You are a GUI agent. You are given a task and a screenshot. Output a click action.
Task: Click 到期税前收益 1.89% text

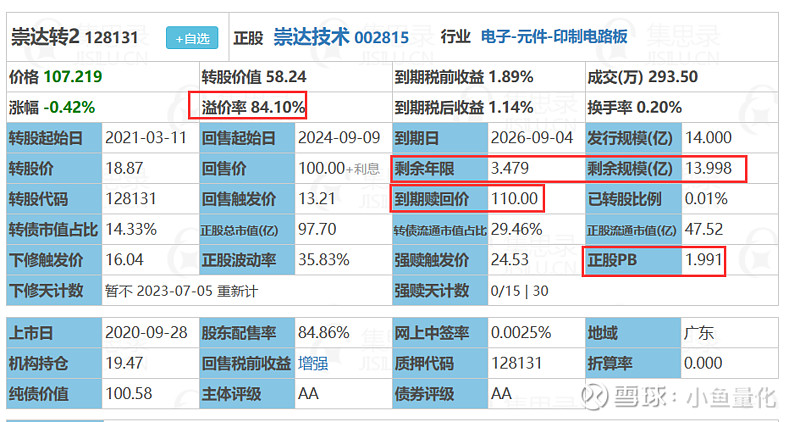click(x=464, y=77)
